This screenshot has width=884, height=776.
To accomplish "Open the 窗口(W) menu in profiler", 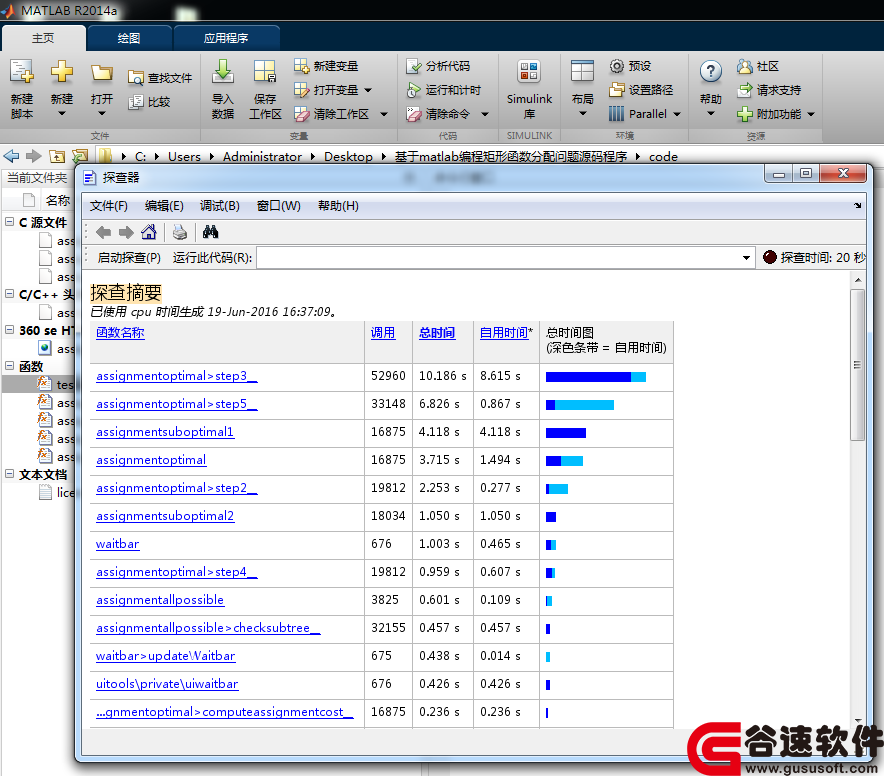I will [x=279, y=206].
